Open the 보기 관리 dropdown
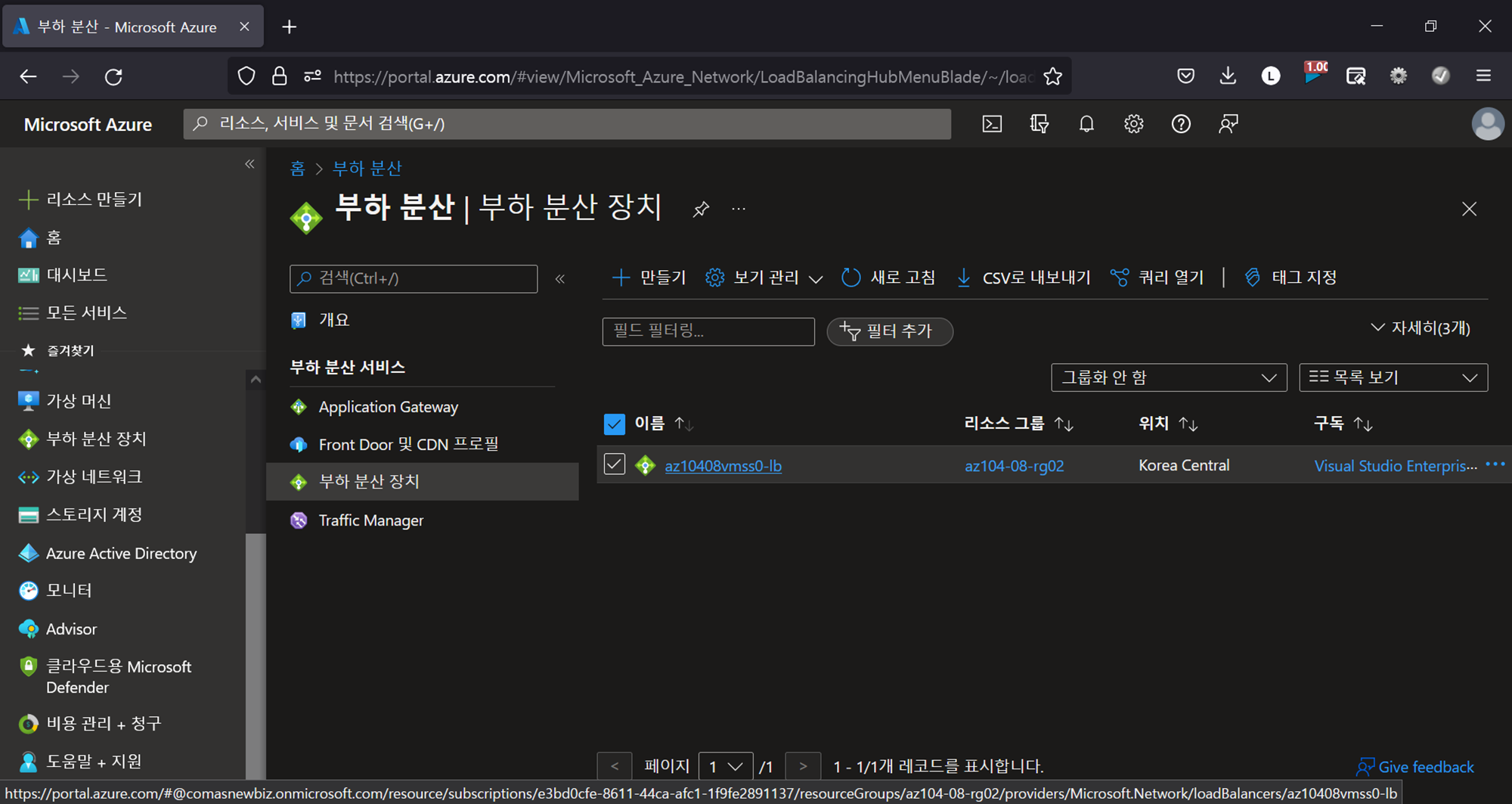 click(764, 278)
